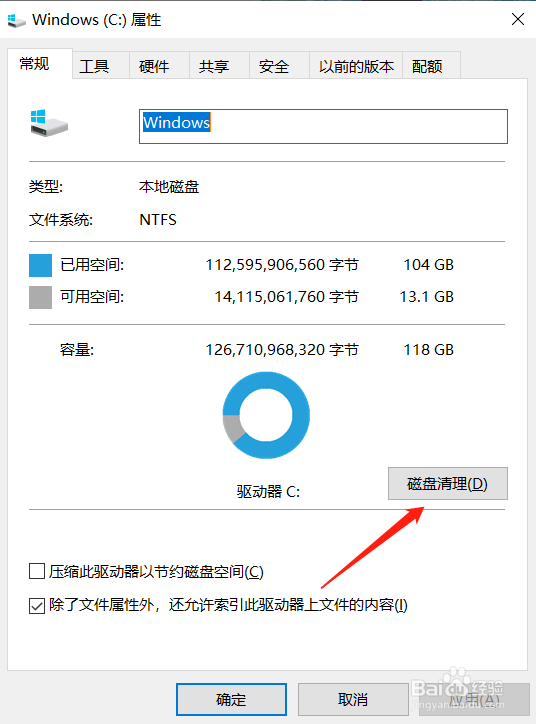Click the 应用(A) button

coord(475,700)
